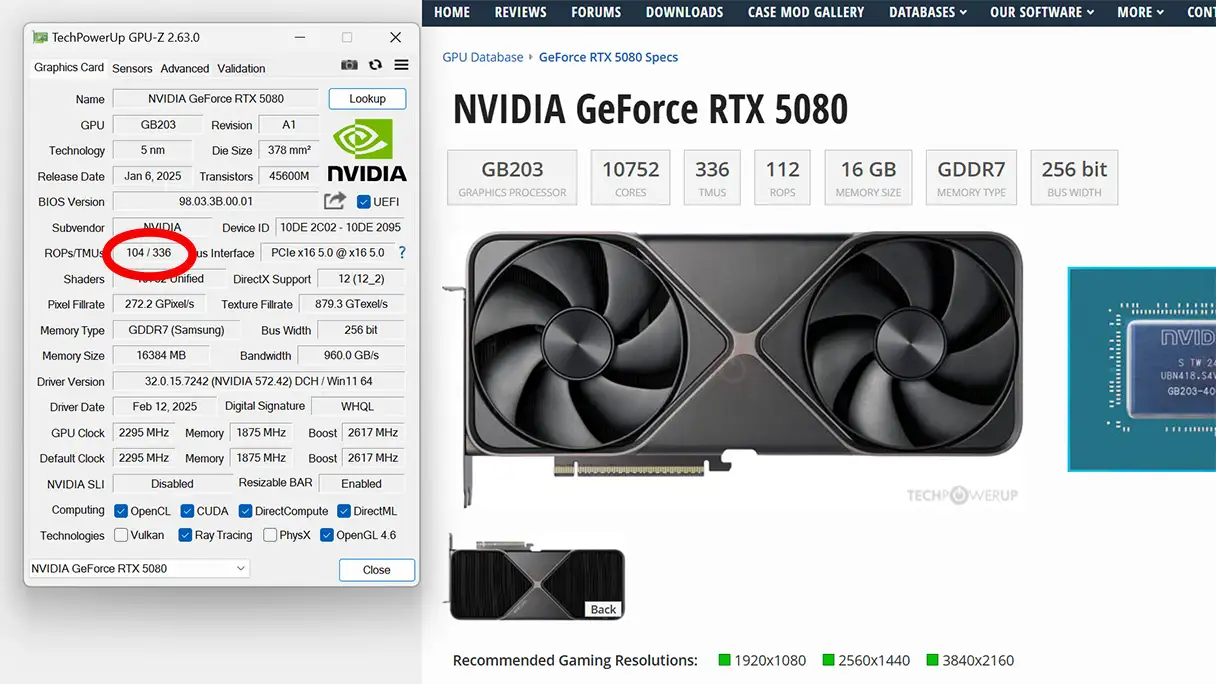Expand the OUR SOFTWARE menu
The width and height of the screenshot is (1216, 684).
(1042, 12)
